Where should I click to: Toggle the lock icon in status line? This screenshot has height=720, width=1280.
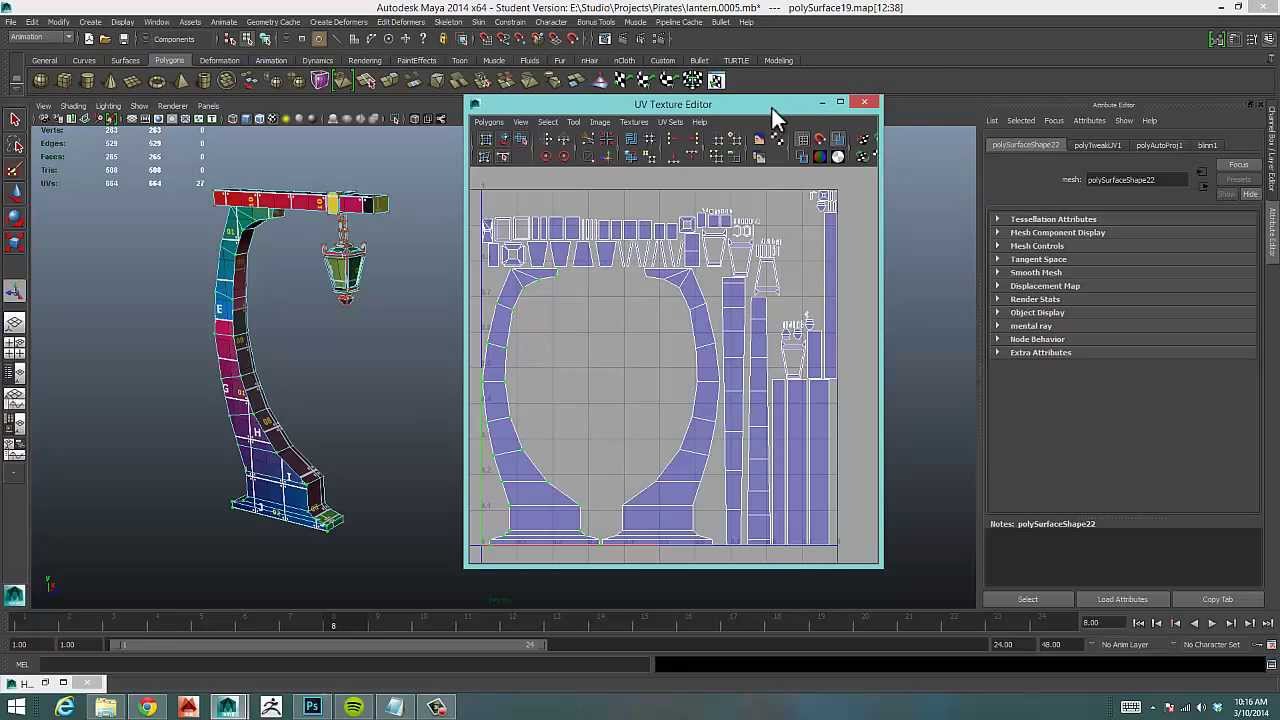[x=443, y=39]
